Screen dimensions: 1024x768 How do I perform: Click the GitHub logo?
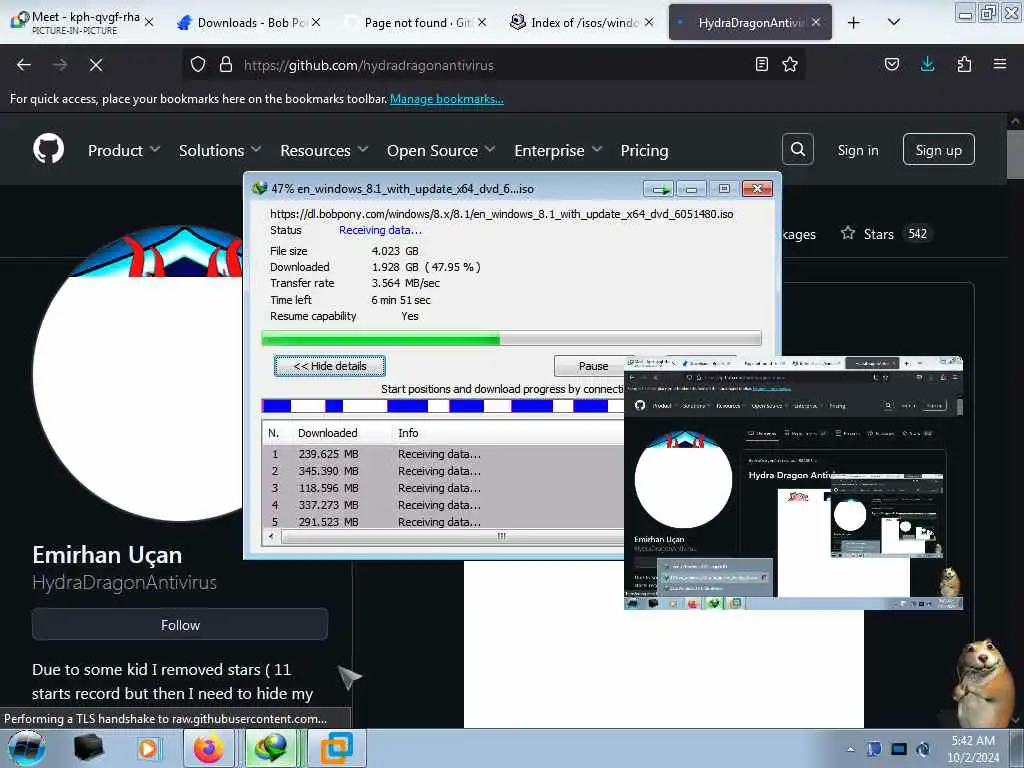pos(49,150)
